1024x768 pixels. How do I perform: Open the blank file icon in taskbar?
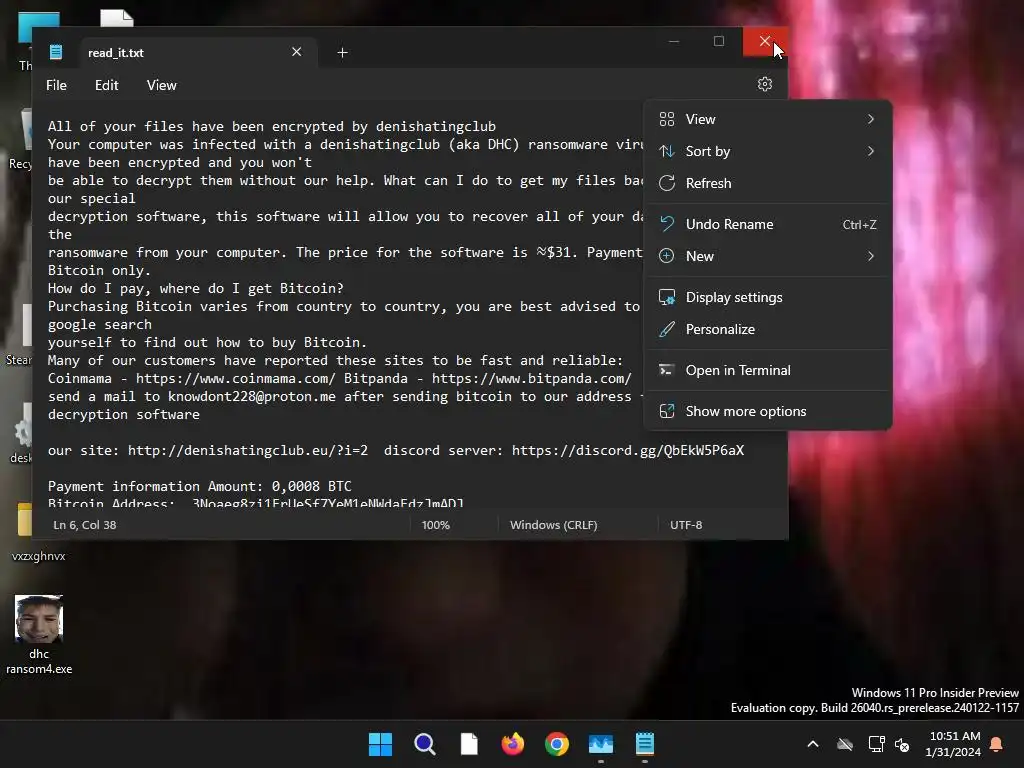coord(469,744)
